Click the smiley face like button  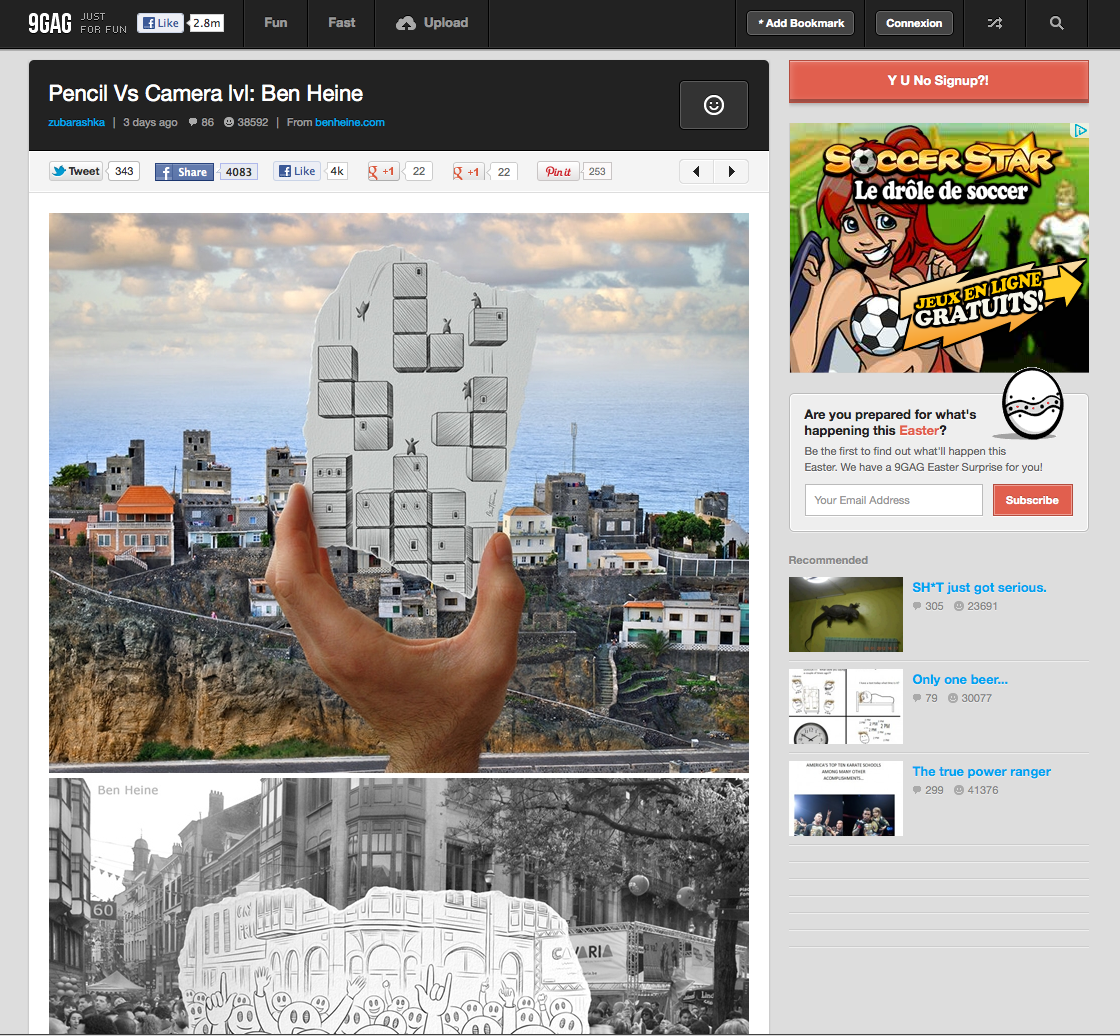[714, 105]
